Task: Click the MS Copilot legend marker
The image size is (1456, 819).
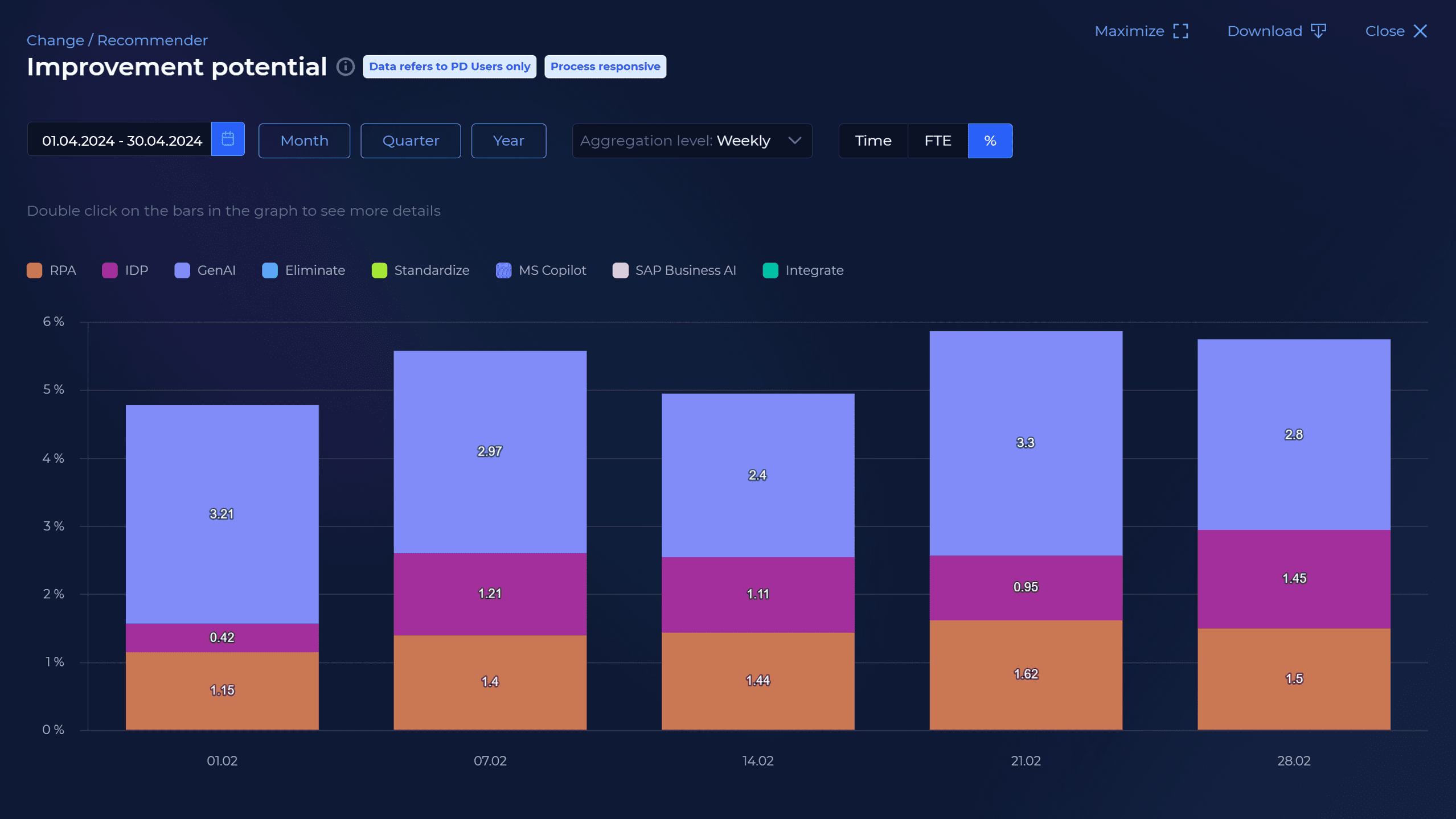Action: point(503,270)
